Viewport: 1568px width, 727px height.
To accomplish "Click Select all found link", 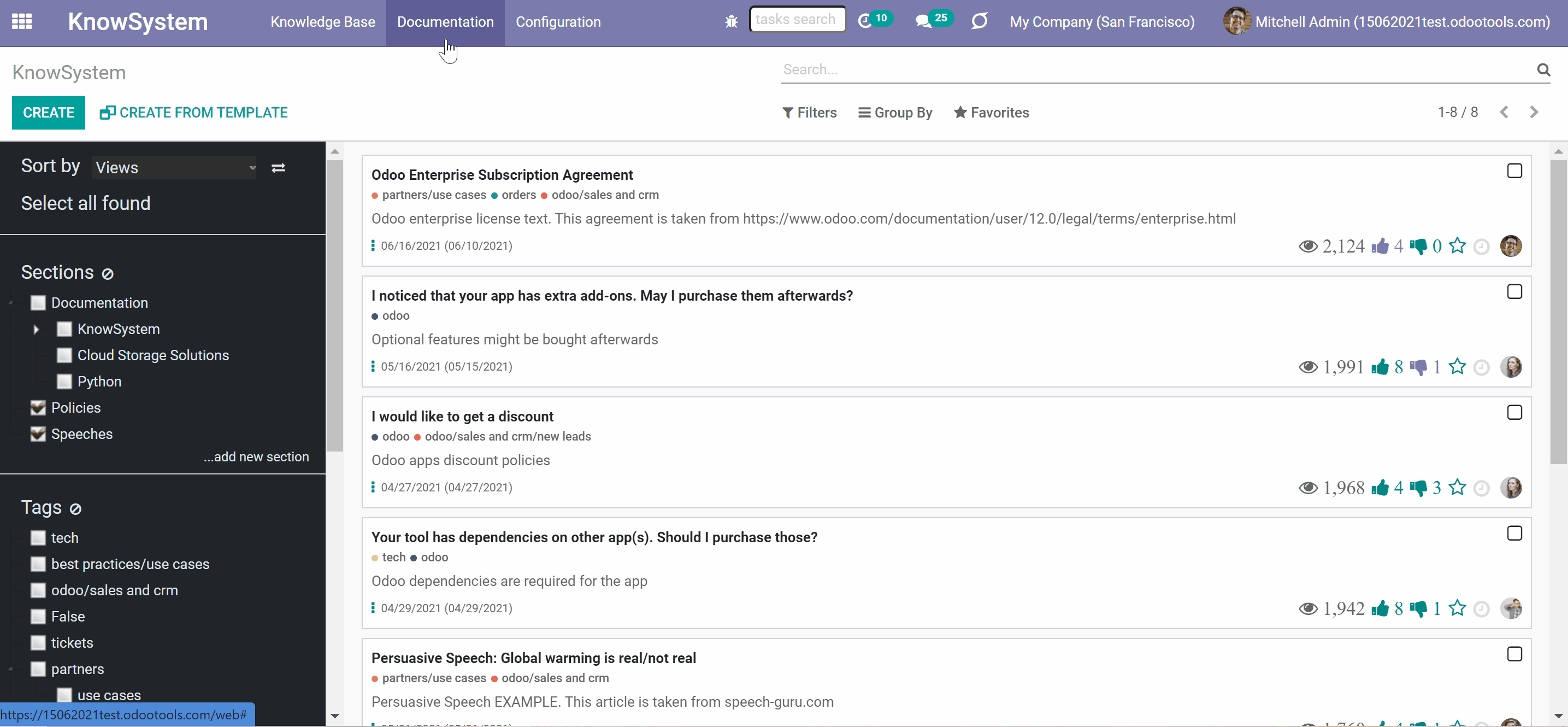I will (x=86, y=203).
